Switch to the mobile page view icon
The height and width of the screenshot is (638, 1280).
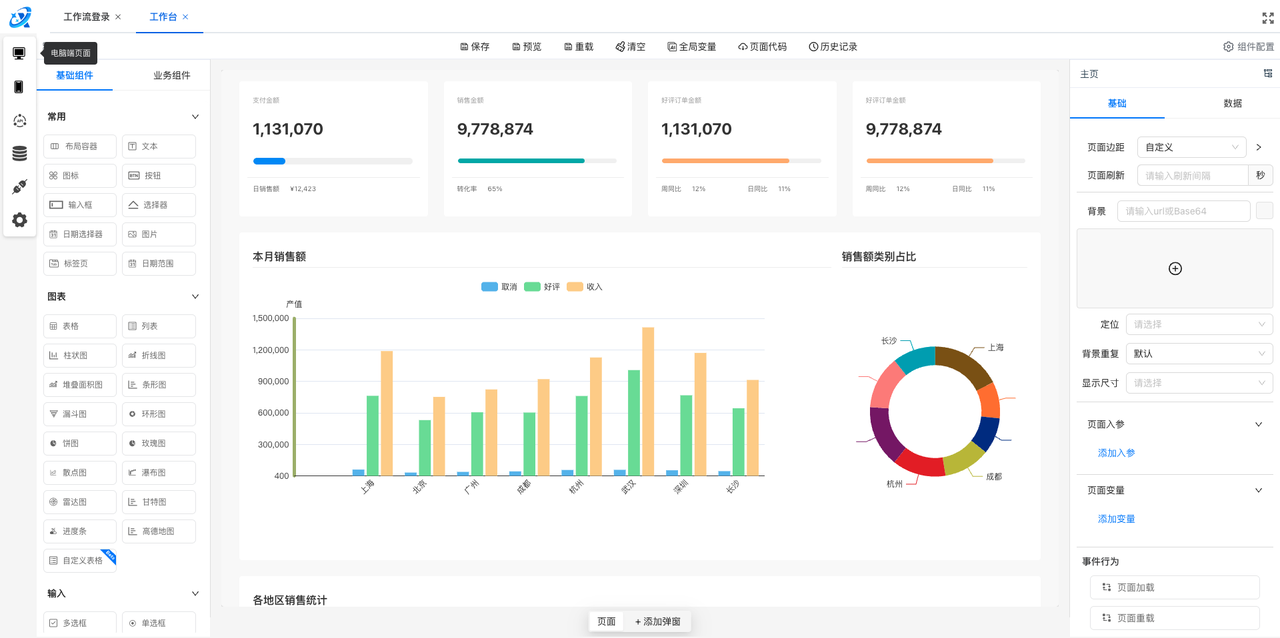[19, 87]
